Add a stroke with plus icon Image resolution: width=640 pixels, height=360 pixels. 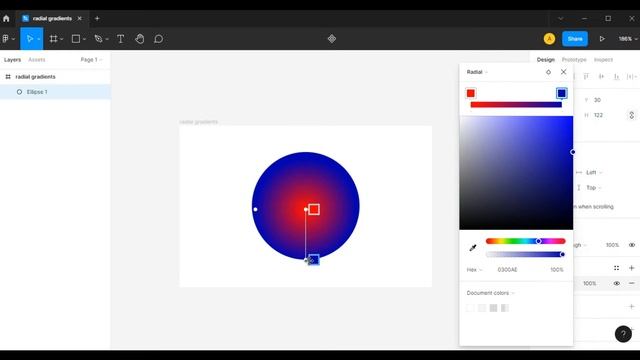[x=631, y=307]
